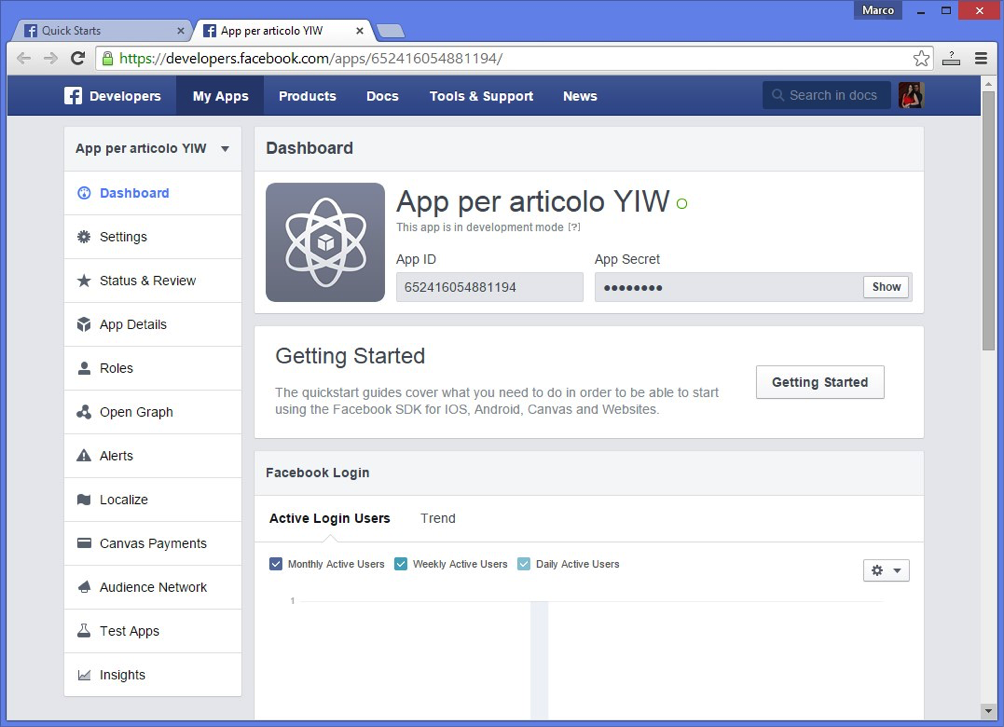Open the Insights section
1004x727 pixels.
(x=152, y=674)
